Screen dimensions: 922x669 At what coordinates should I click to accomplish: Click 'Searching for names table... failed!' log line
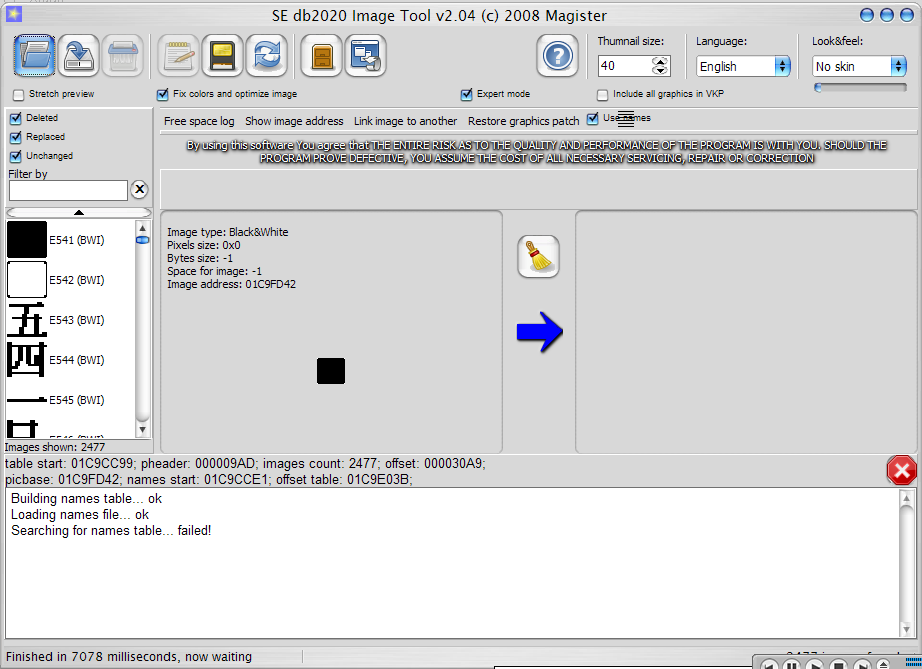(x=111, y=530)
